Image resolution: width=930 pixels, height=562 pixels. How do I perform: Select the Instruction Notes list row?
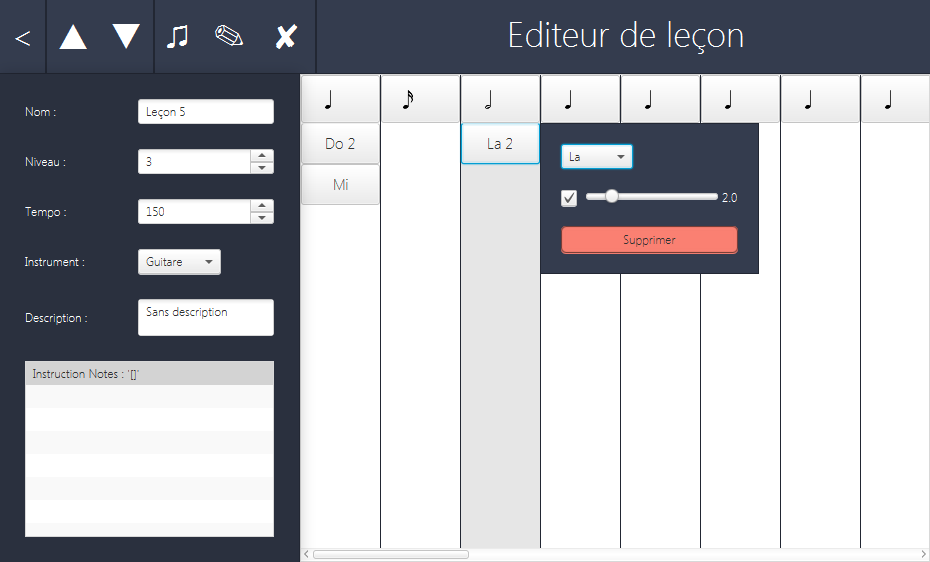click(x=149, y=373)
